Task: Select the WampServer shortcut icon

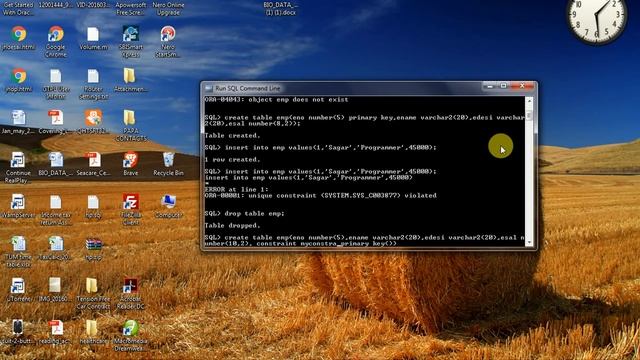Action: click(18, 202)
